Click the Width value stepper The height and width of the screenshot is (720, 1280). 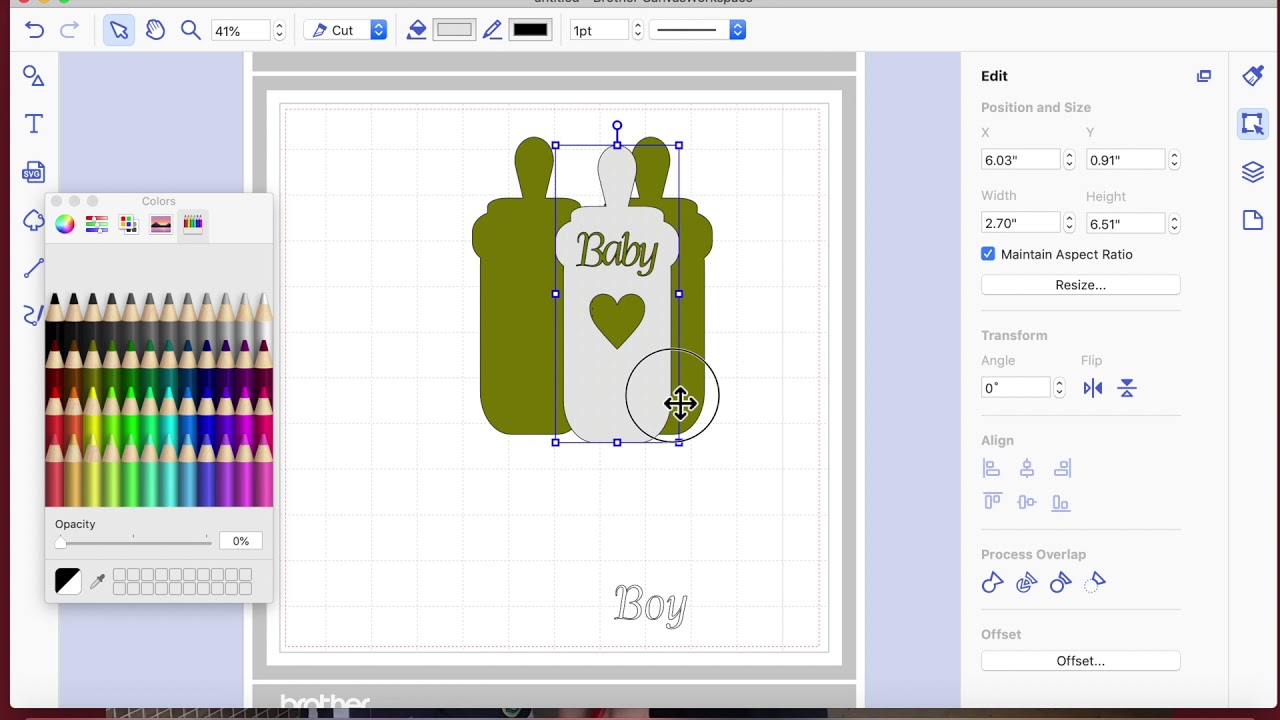[1069, 223]
